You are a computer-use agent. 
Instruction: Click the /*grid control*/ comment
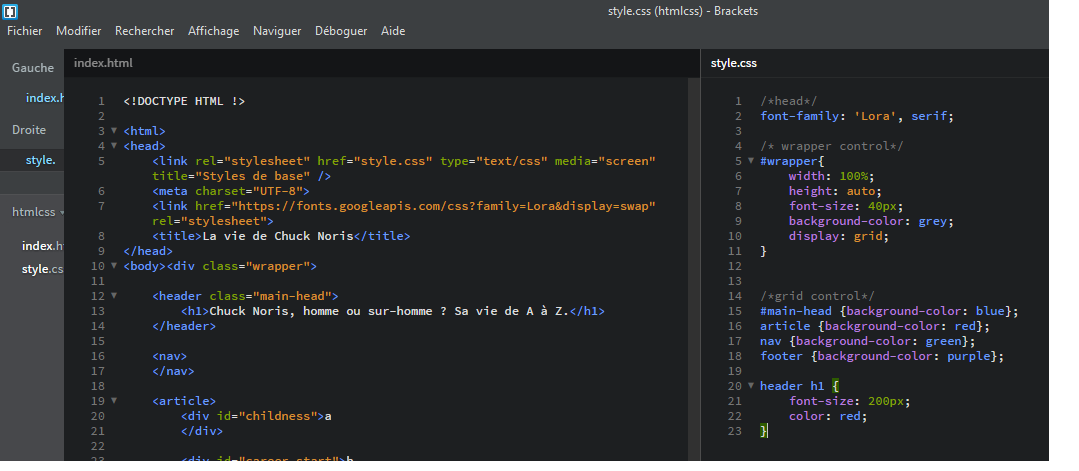[818, 296]
